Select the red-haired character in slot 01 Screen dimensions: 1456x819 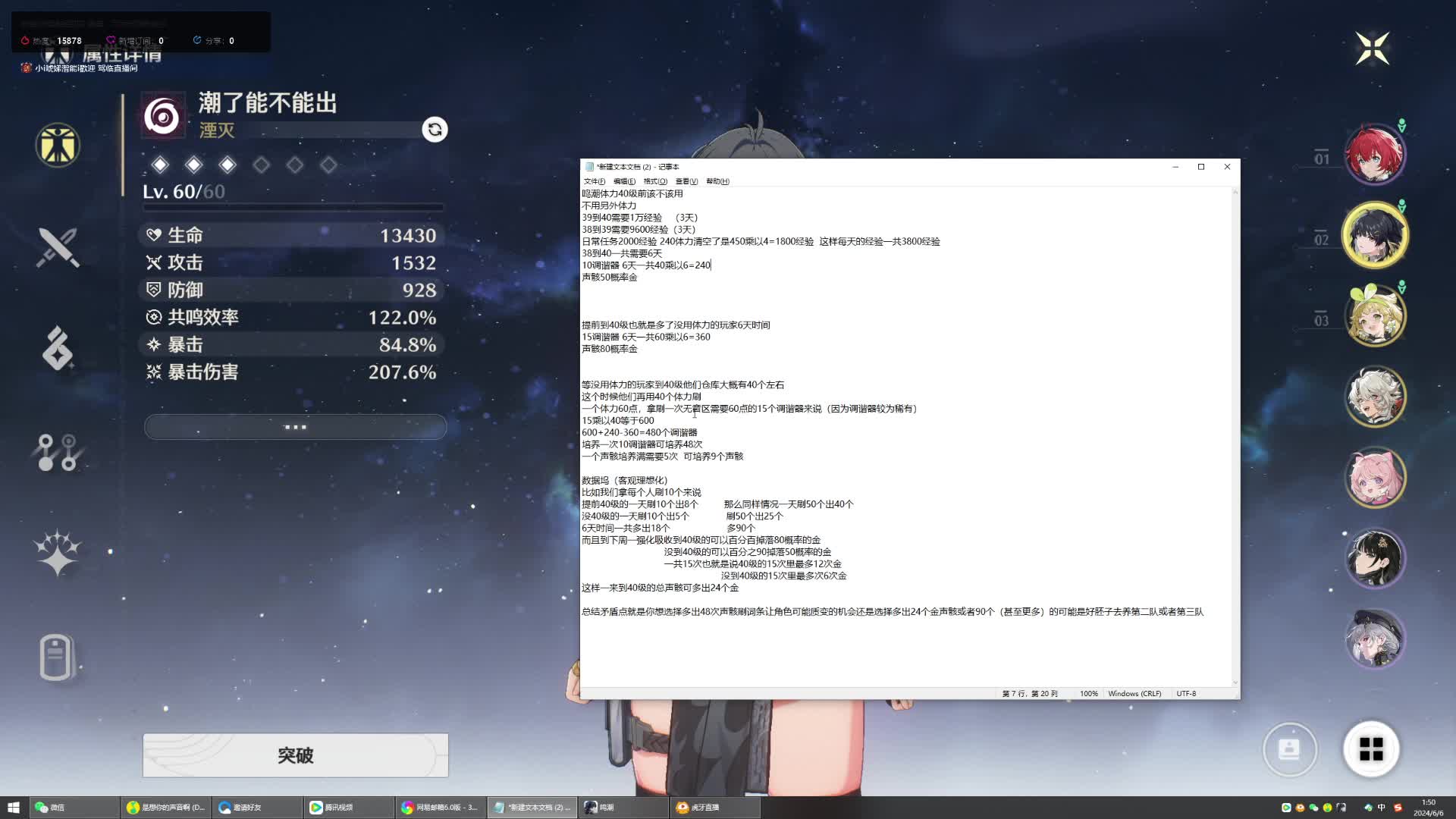pyautogui.click(x=1374, y=155)
